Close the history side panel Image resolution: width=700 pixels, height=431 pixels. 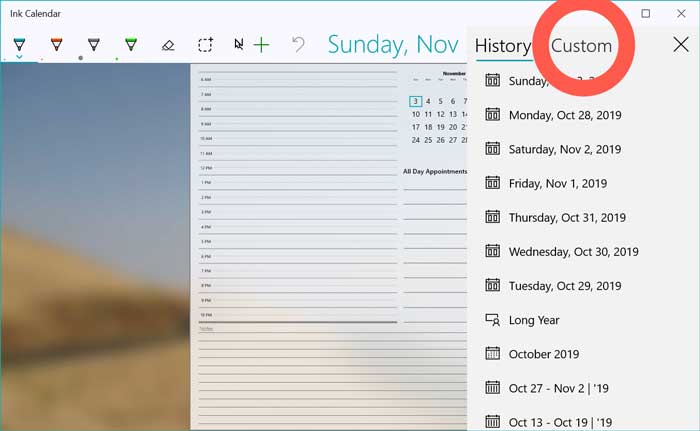pyautogui.click(x=680, y=44)
